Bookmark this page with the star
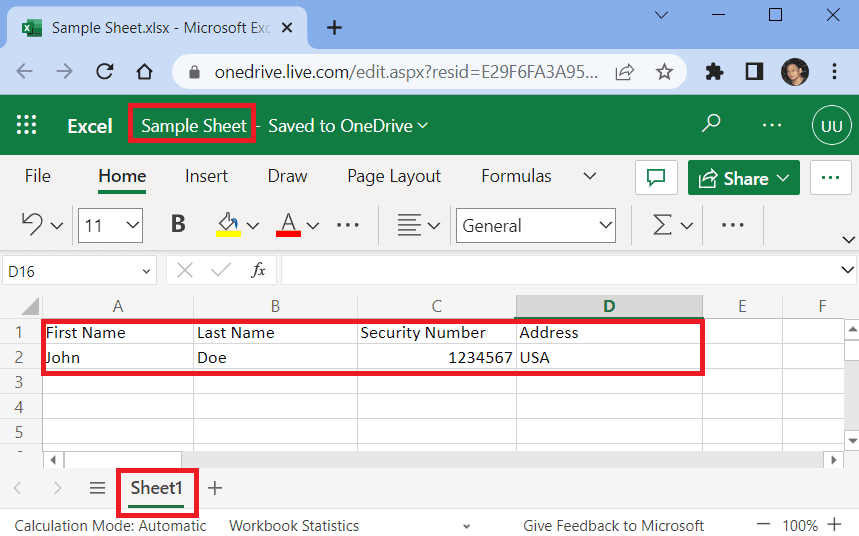Viewport: 859px width, 536px height. (x=664, y=71)
